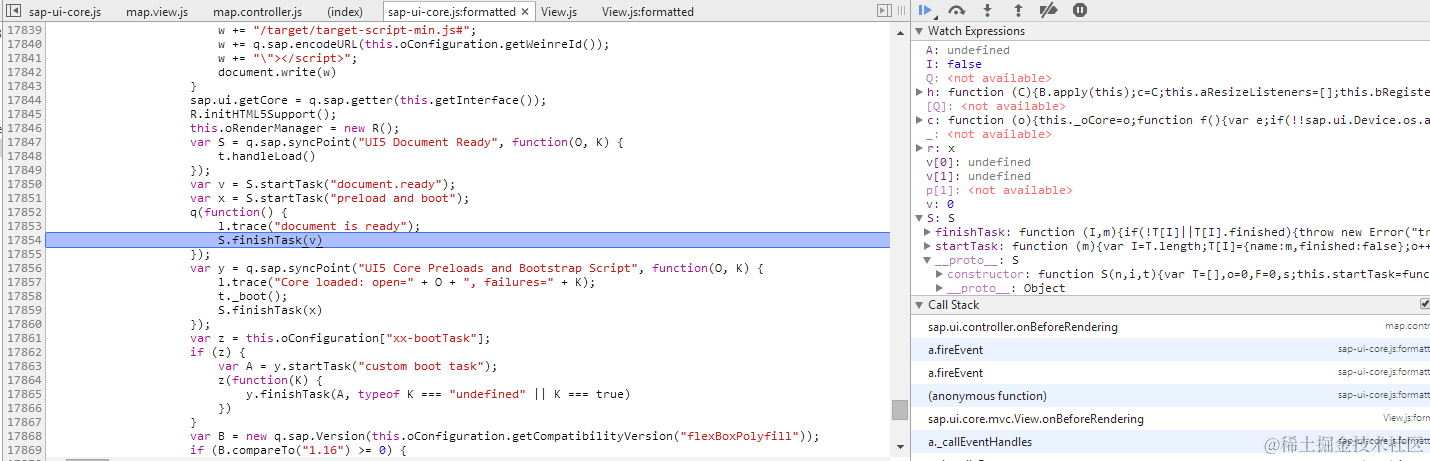Step out of current function
Screen dimensions: 1430x461
(x=1018, y=10)
